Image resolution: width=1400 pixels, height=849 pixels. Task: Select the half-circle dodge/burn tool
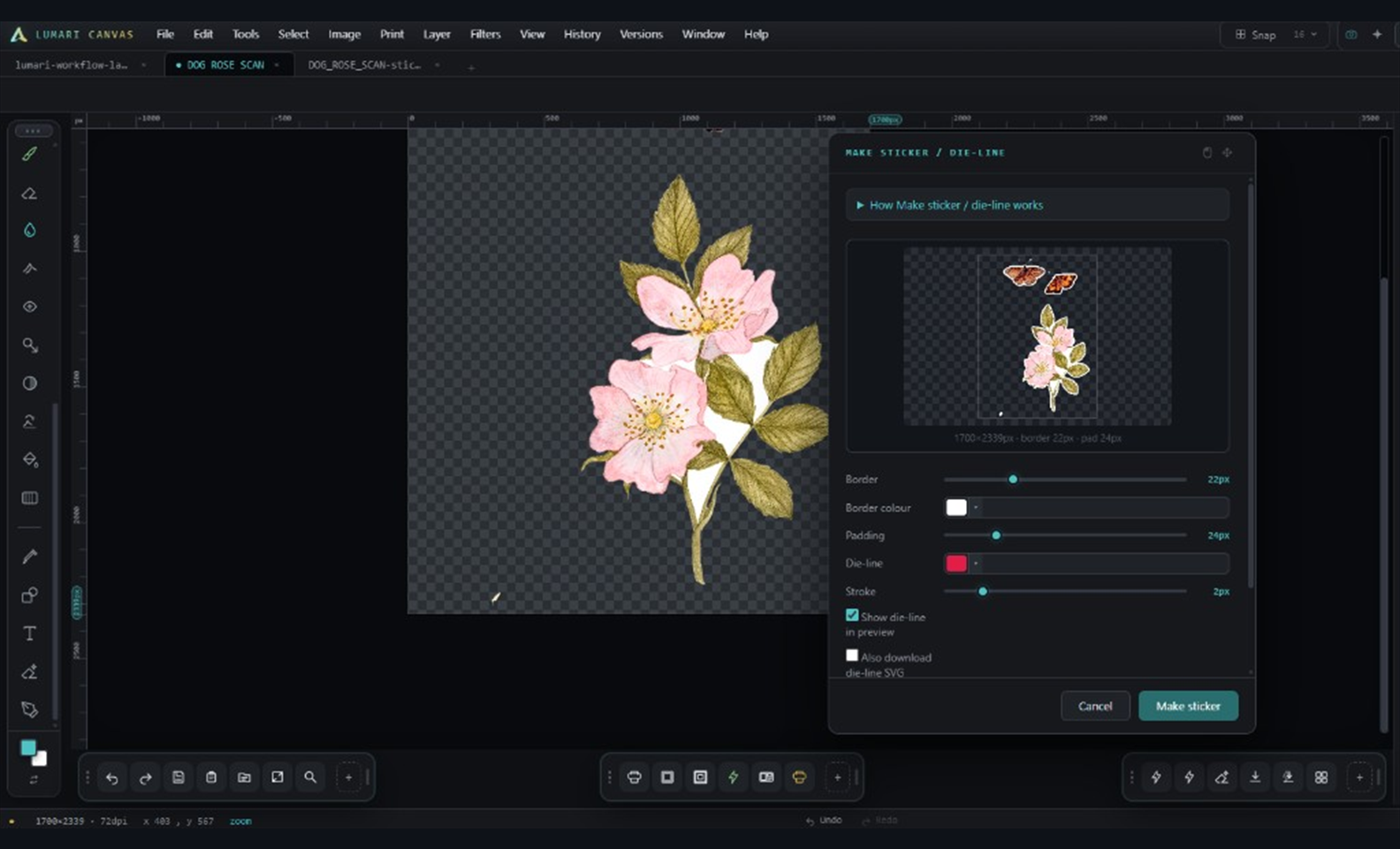pos(29,383)
